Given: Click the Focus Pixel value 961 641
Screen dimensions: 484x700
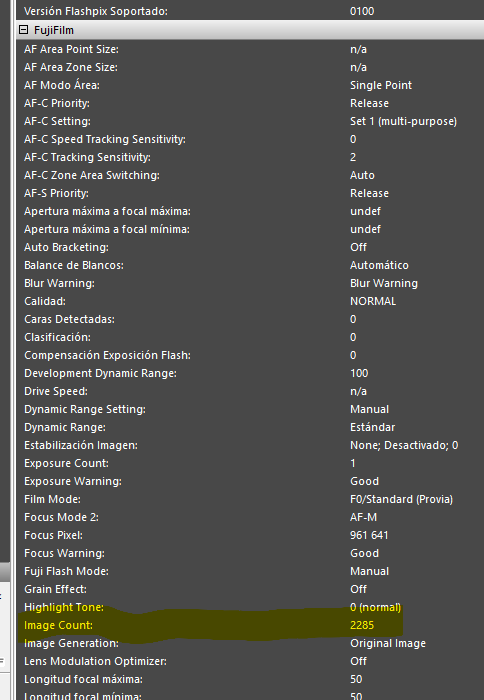Looking at the screenshot, I should [369, 535].
